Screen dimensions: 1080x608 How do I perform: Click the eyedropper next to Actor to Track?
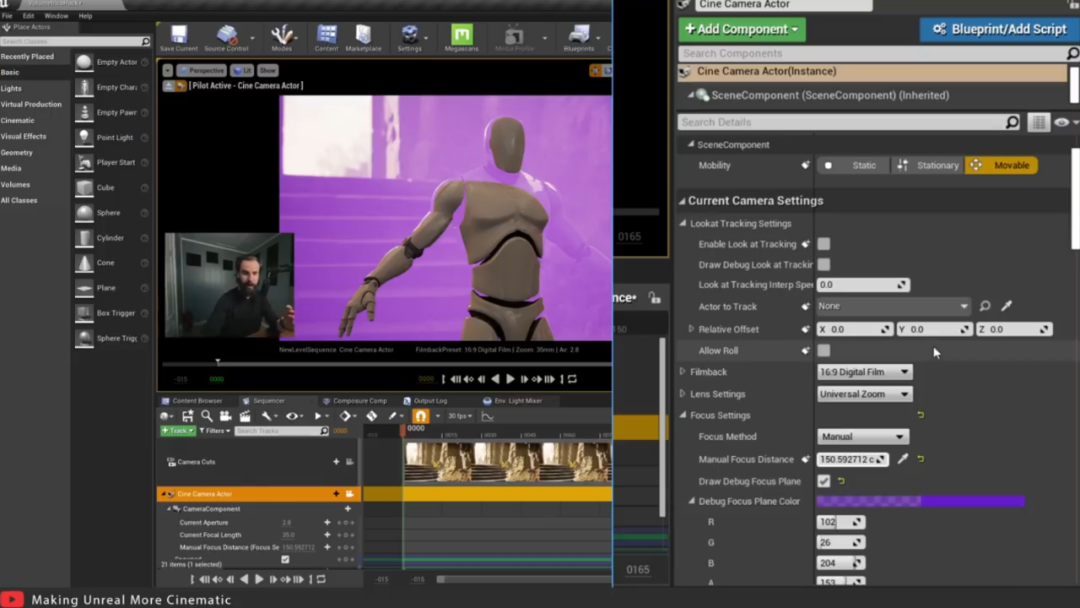[x=1007, y=306]
